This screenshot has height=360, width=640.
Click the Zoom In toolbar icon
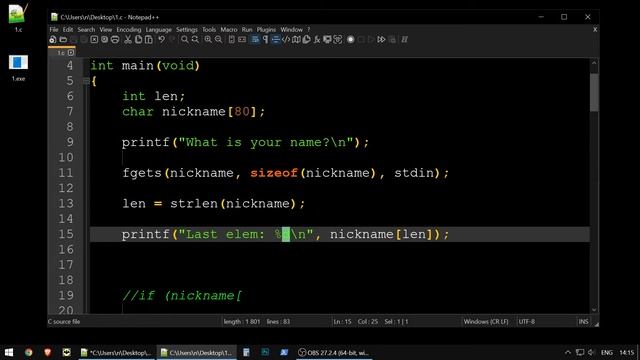click(208, 40)
